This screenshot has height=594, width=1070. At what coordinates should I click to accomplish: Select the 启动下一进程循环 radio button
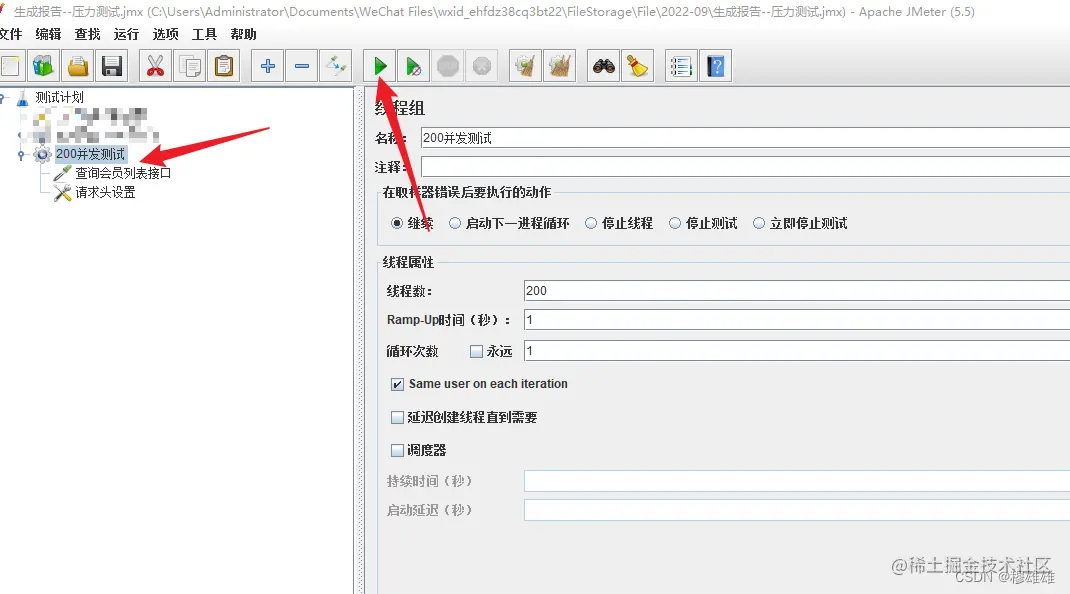point(455,223)
